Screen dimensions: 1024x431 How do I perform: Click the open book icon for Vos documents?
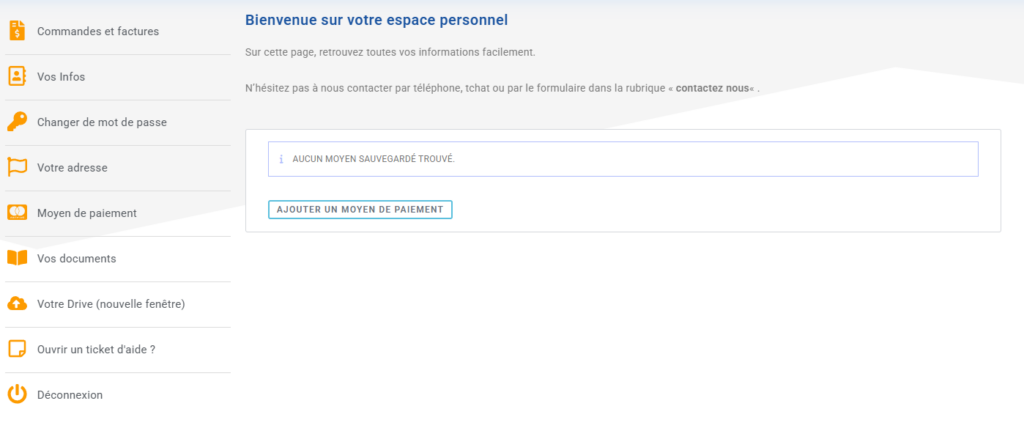pyautogui.click(x=17, y=258)
